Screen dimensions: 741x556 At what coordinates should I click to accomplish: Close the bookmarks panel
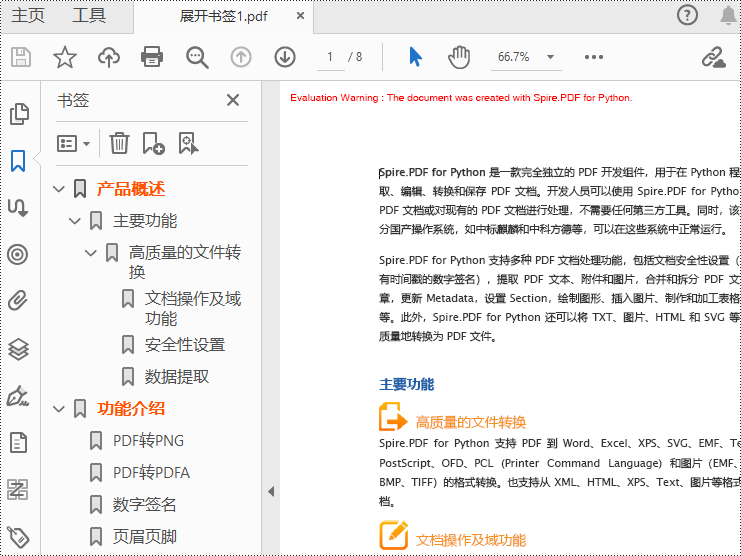coord(233,100)
